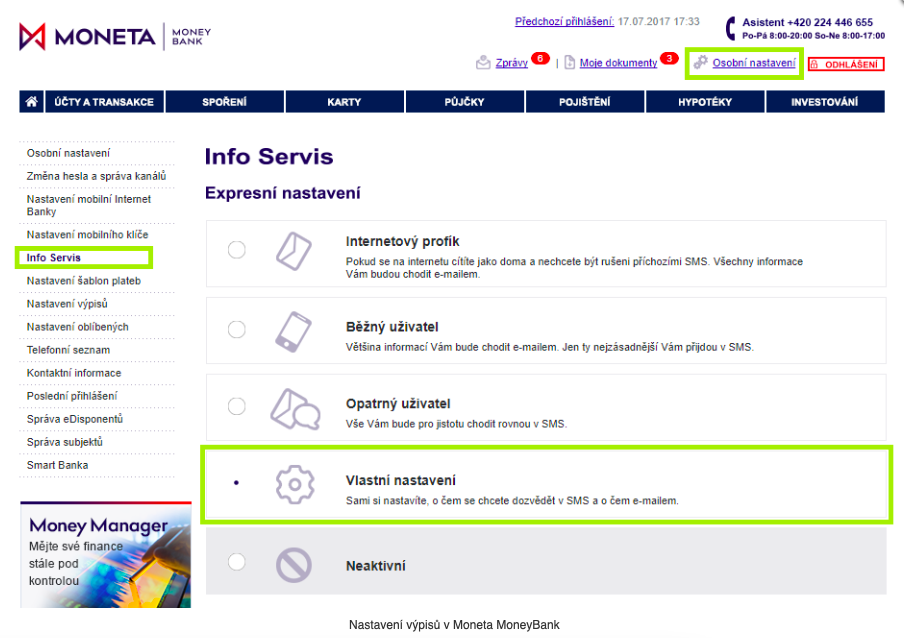904x638 pixels.
Task: Click the phone handset icon near Asistent
Action: click(x=730, y=28)
